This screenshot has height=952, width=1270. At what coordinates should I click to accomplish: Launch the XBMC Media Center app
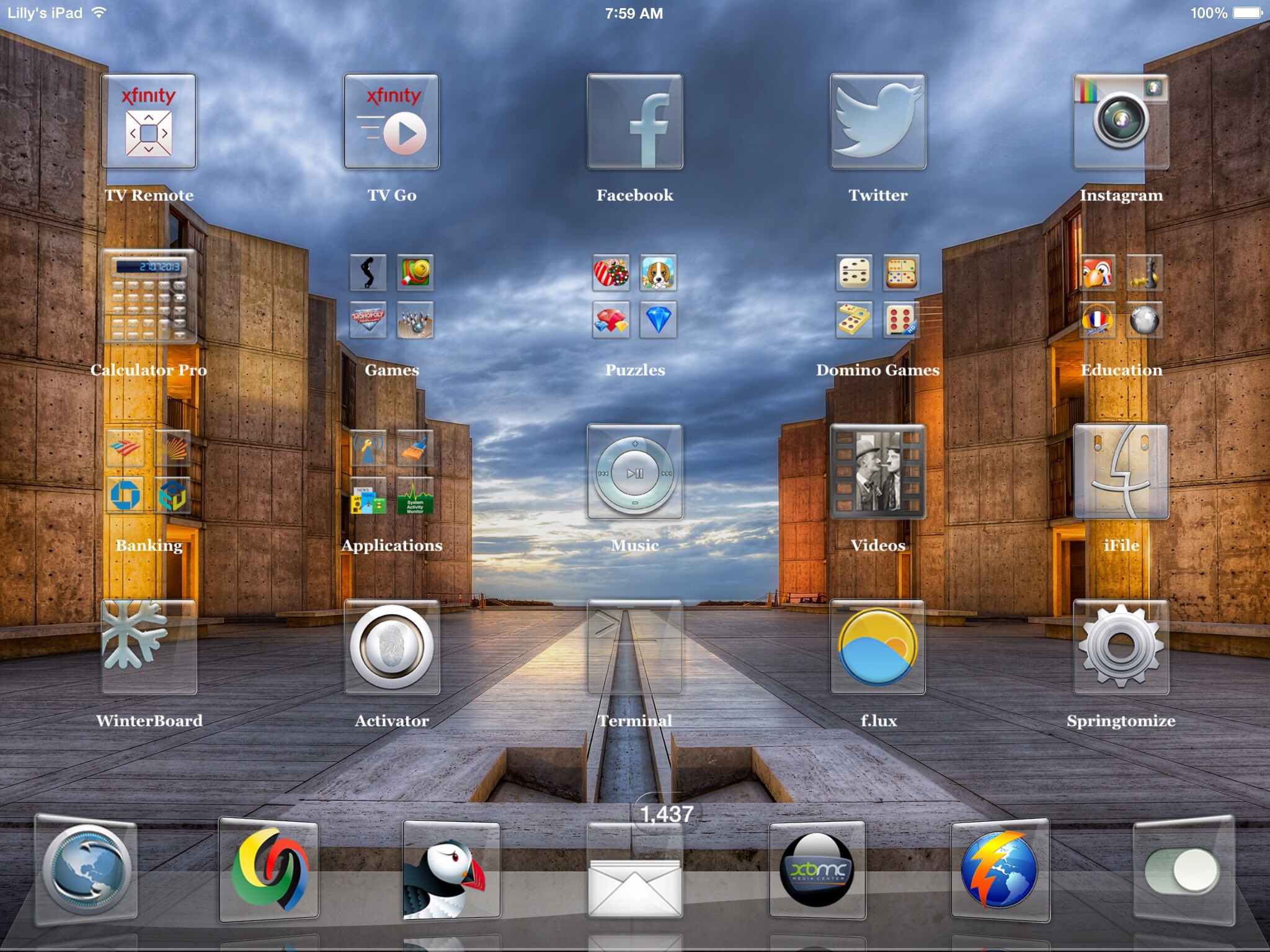pos(817,870)
